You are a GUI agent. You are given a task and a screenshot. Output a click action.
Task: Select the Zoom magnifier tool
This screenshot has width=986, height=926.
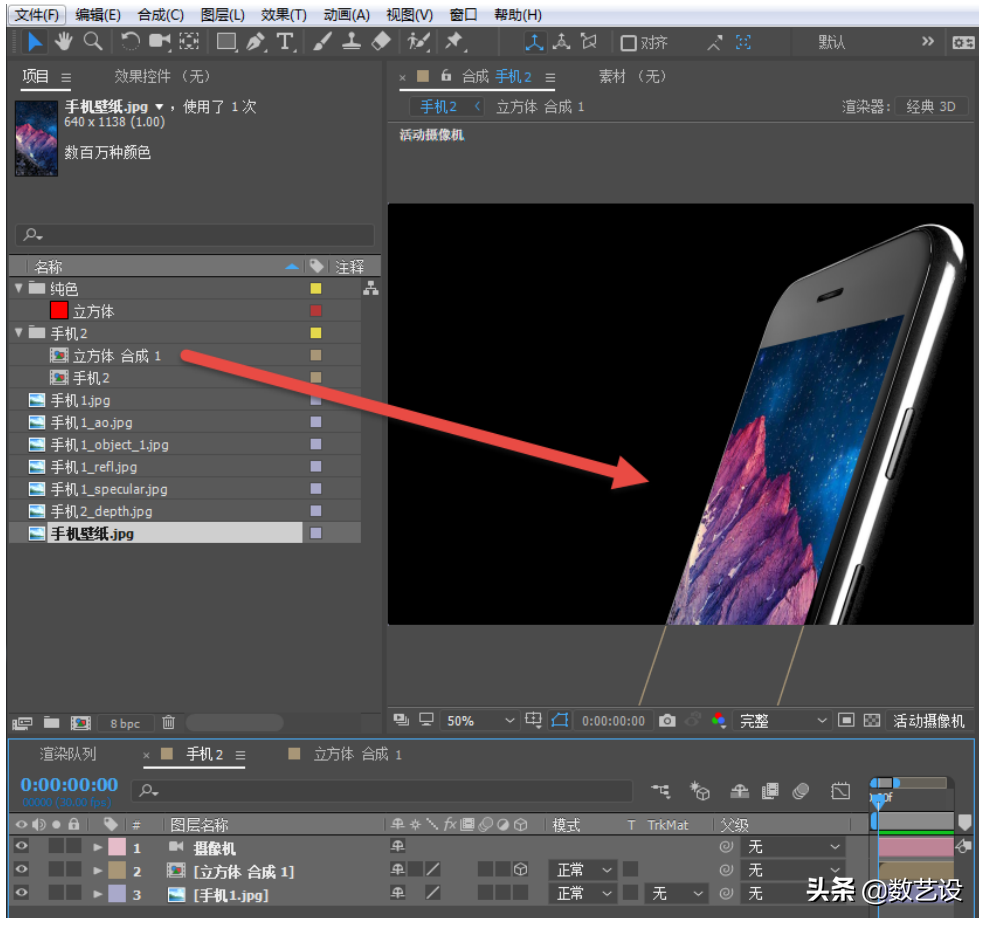[x=93, y=42]
